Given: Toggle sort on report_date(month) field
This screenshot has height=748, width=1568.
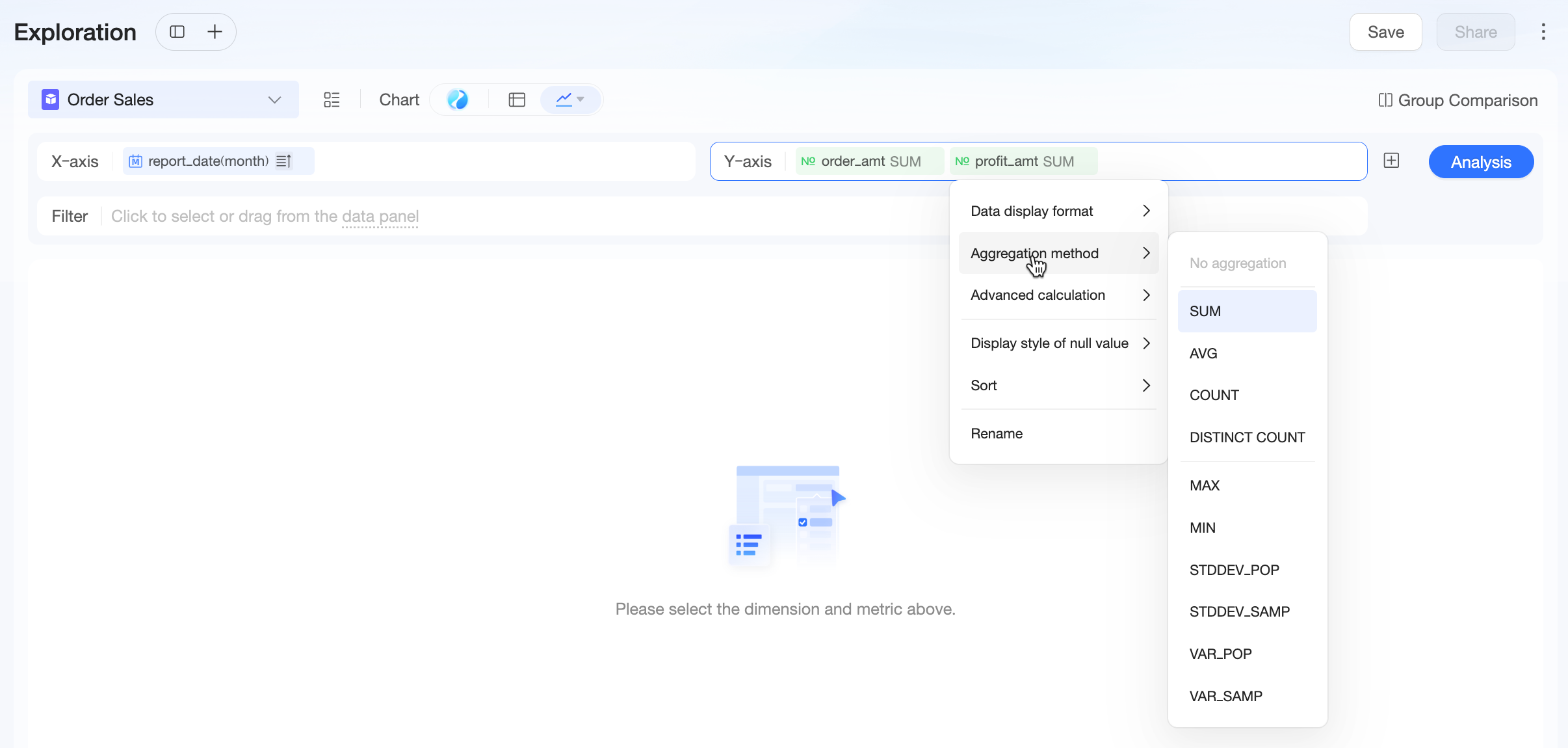Looking at the screenshot, I should [x=284, y=161].
